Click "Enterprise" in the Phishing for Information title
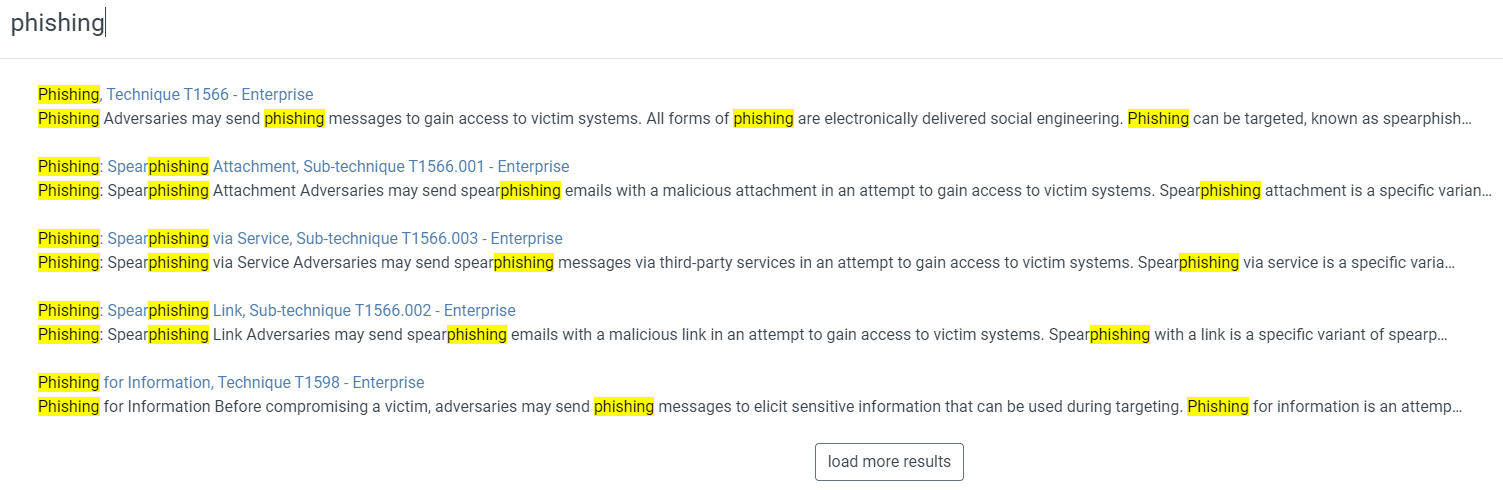This screenshot has width=1503, height=490. coord(388,383)
